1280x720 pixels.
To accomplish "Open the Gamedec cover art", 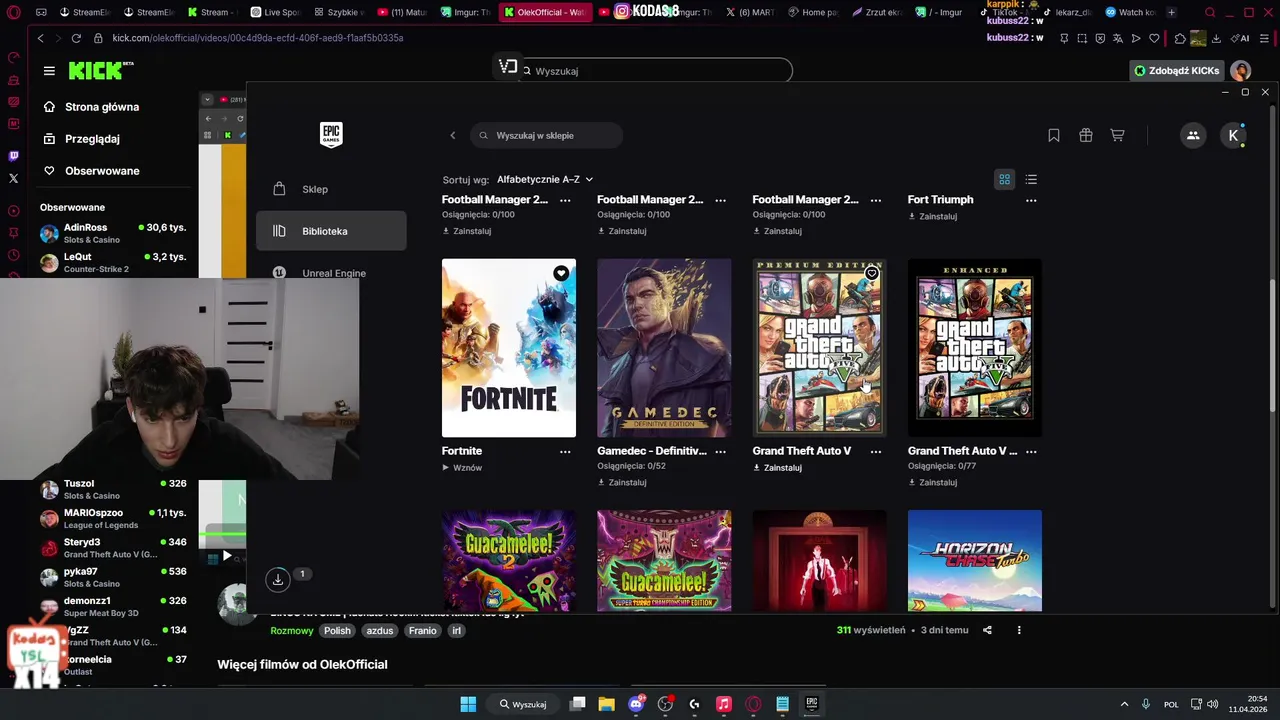I will click(664, 348).
